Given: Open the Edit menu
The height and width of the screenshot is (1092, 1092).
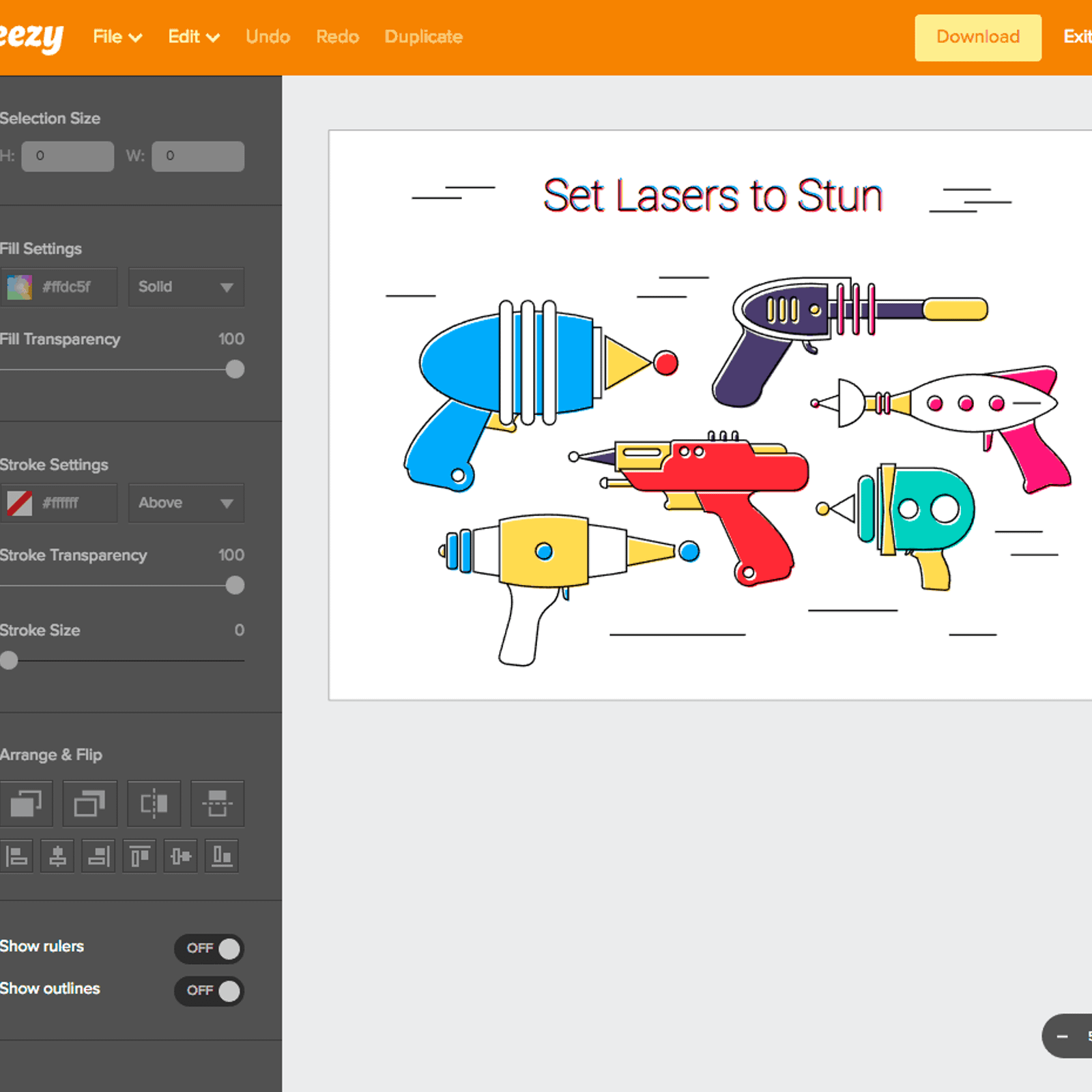Looking at the screenshot, I should [194, 37].
